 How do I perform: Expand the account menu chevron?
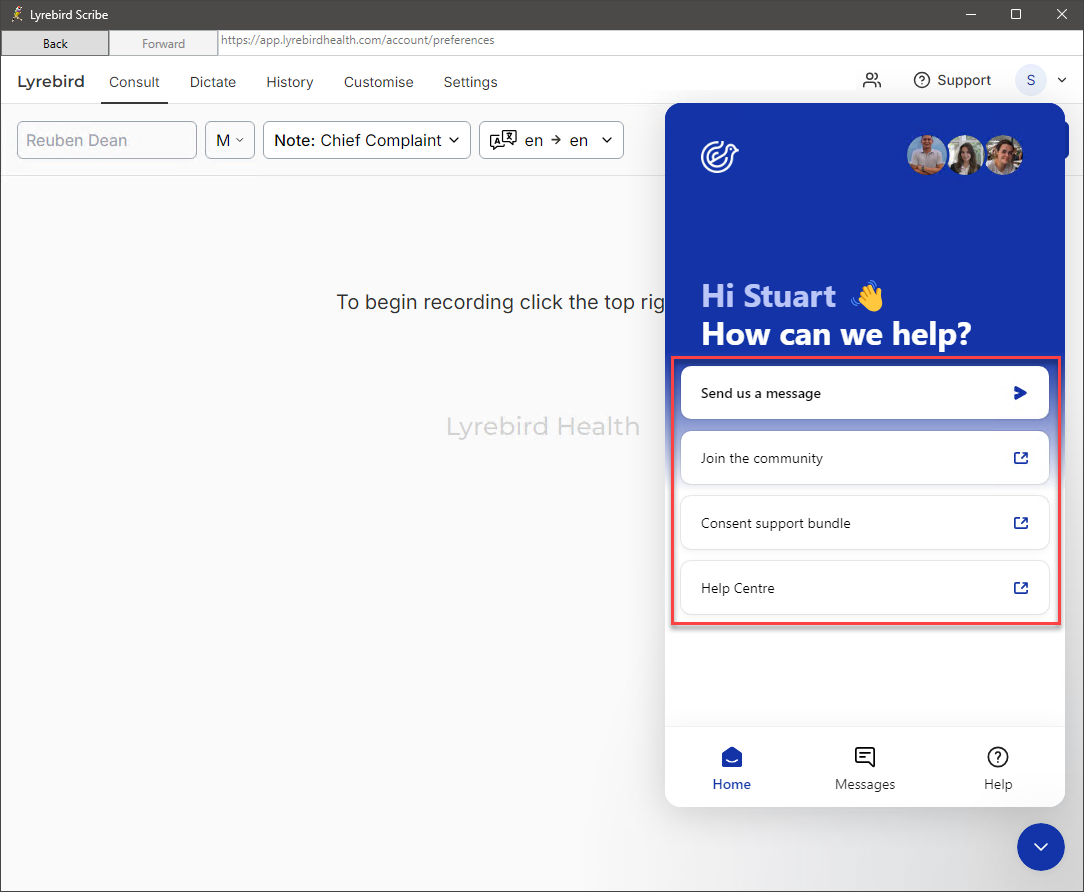(x=1062, y=80)
